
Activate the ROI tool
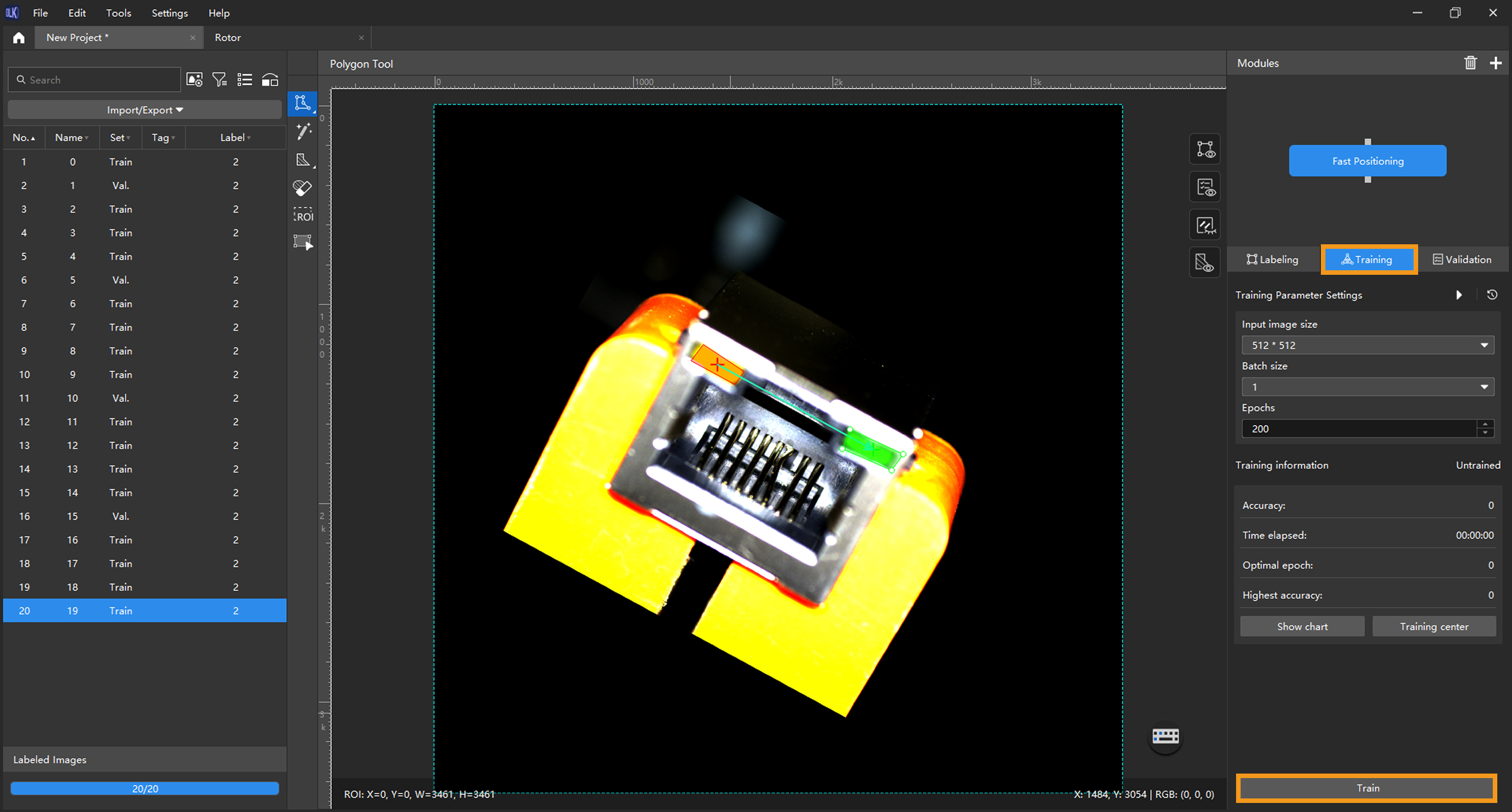(x=303, y=215)
